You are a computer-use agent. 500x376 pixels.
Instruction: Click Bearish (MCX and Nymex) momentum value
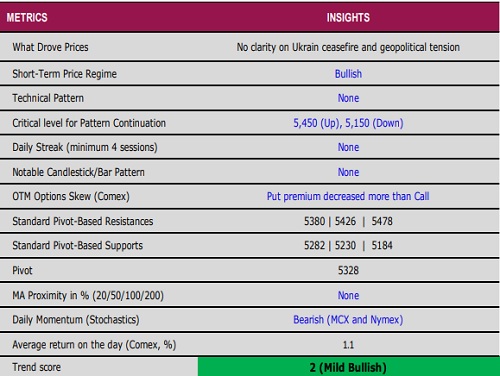pyautogui.click(x=348, y=320)
